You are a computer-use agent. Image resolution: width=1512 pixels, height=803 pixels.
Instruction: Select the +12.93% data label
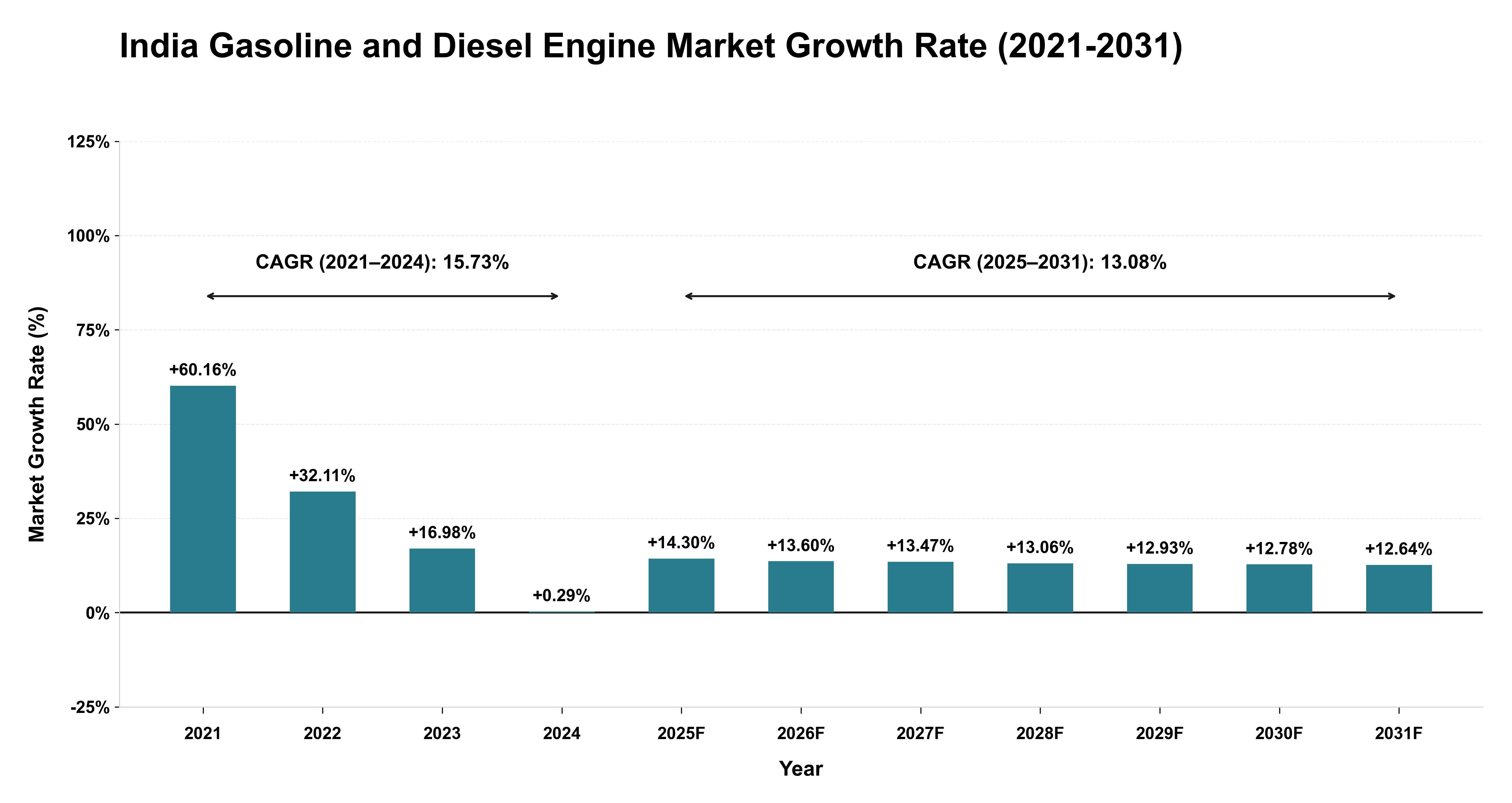pos(1160,548)
